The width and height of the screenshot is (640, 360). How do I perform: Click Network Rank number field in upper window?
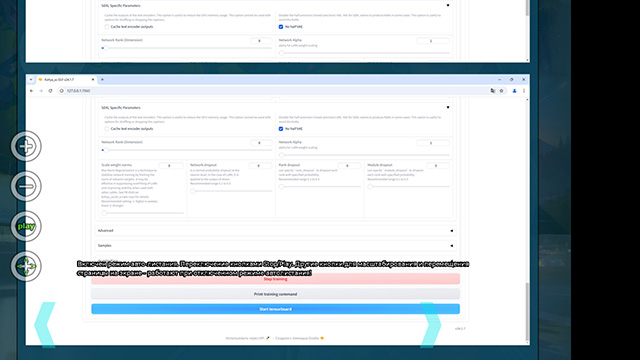[x=261, y=41]
